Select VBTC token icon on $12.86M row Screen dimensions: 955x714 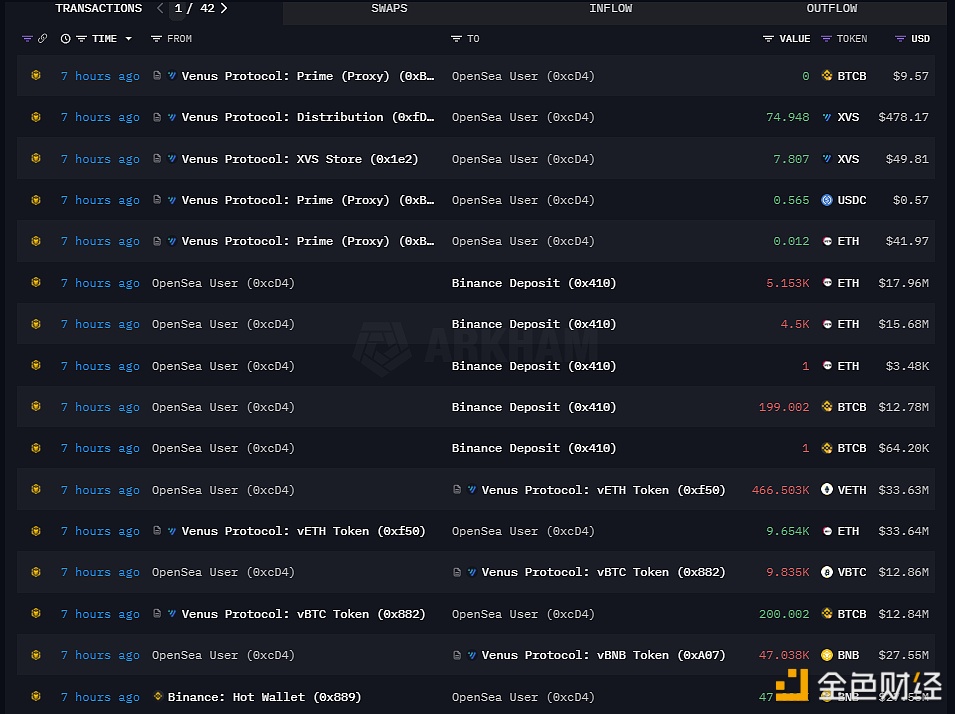pos(826,572)
